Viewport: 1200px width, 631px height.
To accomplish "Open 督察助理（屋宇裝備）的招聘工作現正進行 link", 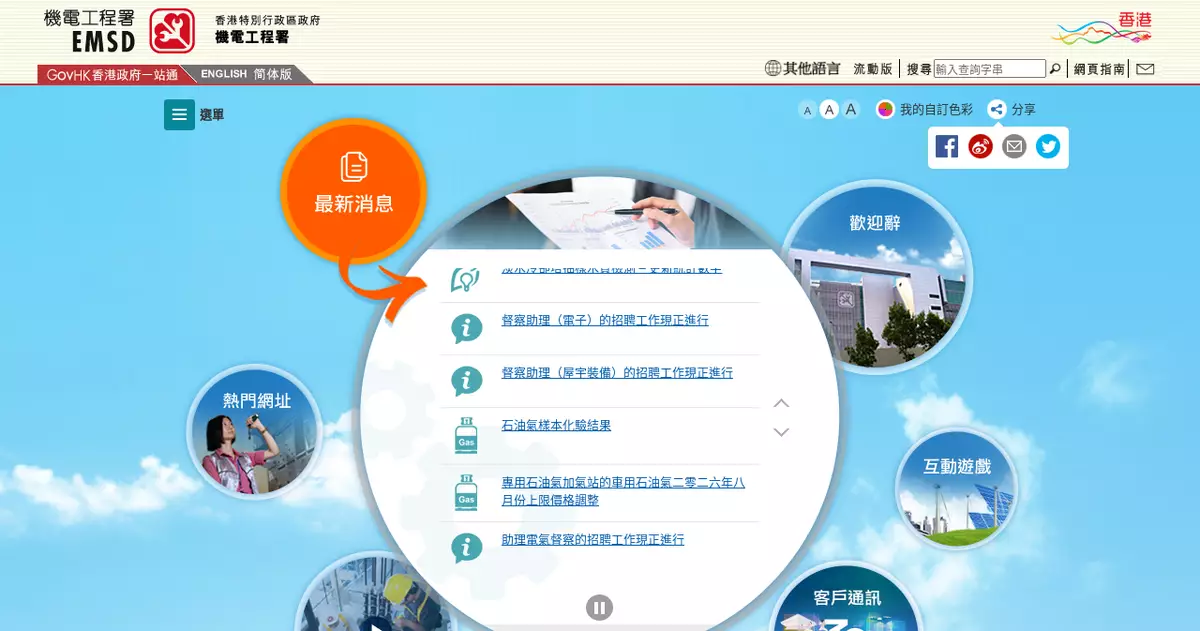I will [x=617, y=372].
